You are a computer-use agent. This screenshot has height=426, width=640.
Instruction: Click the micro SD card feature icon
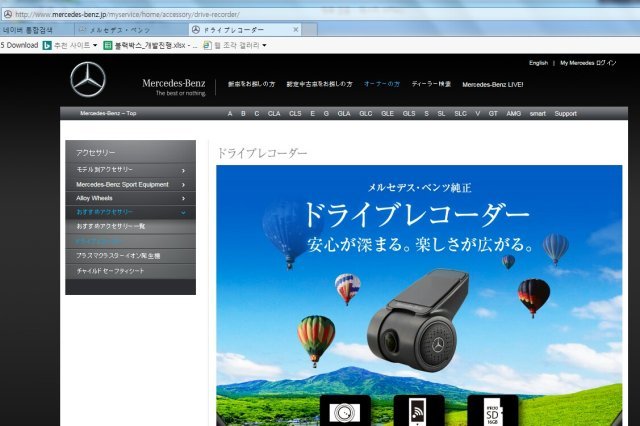492,411
